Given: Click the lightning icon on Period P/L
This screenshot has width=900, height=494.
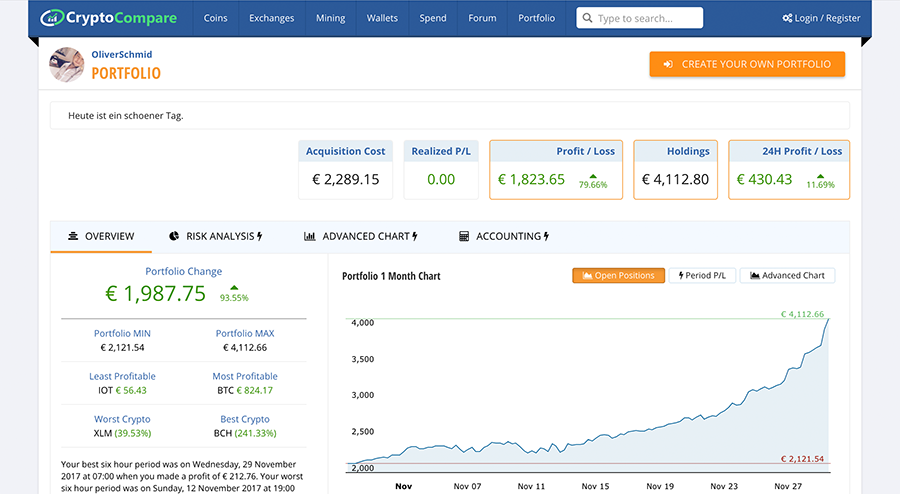Looking at the screenshot, I should (681, 275).
